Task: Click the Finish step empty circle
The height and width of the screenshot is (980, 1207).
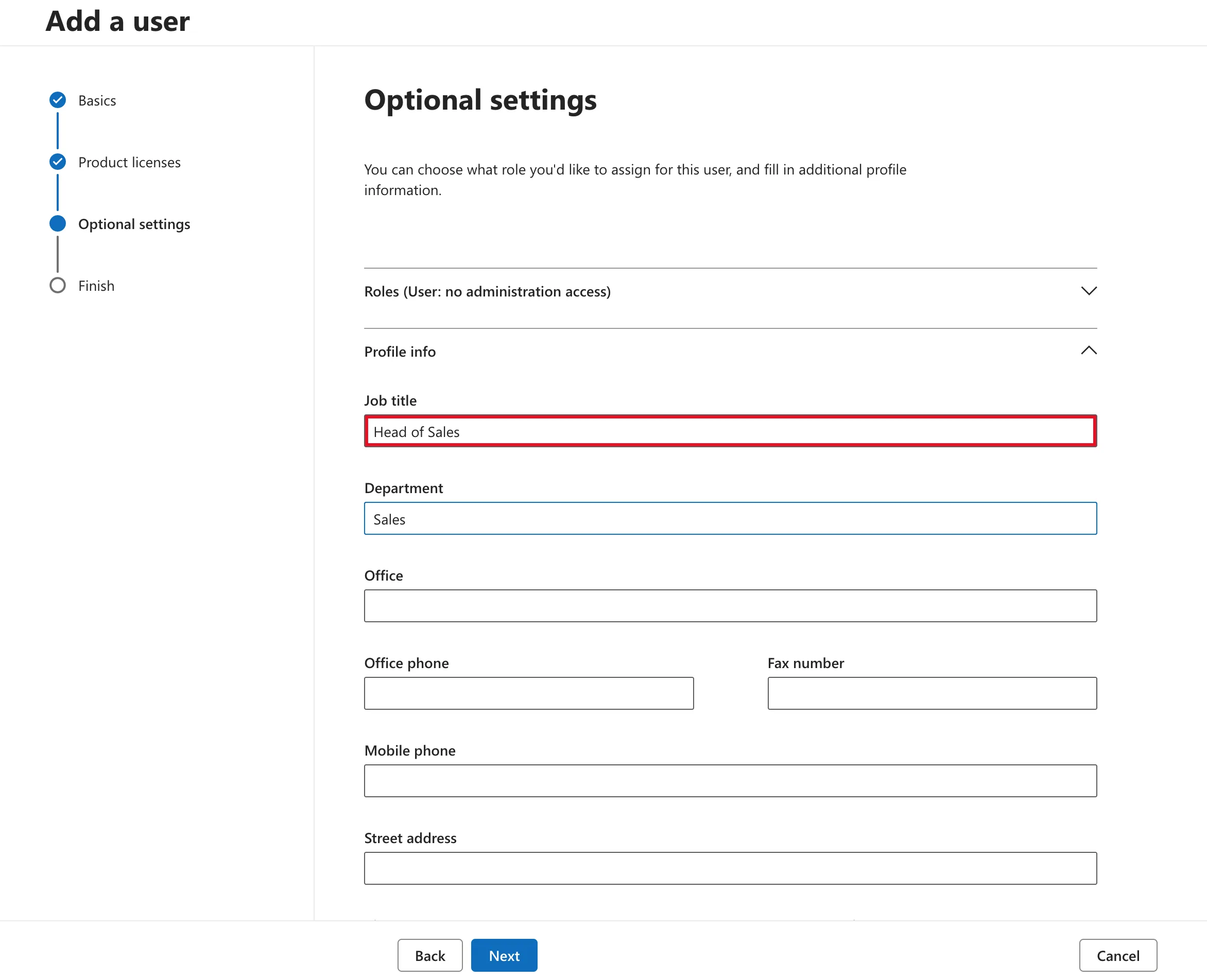Action: (x=58, y=286)
